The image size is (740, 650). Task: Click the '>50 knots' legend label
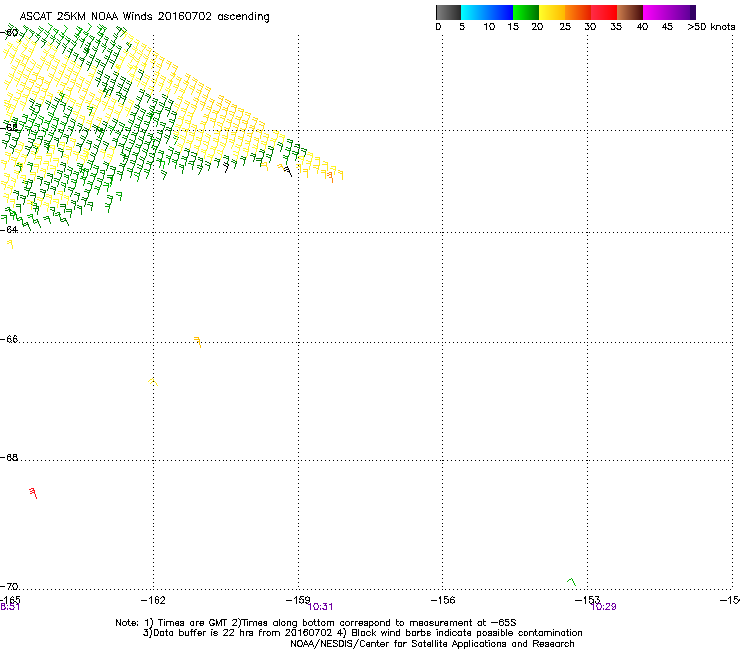click(x=711, y=27)
